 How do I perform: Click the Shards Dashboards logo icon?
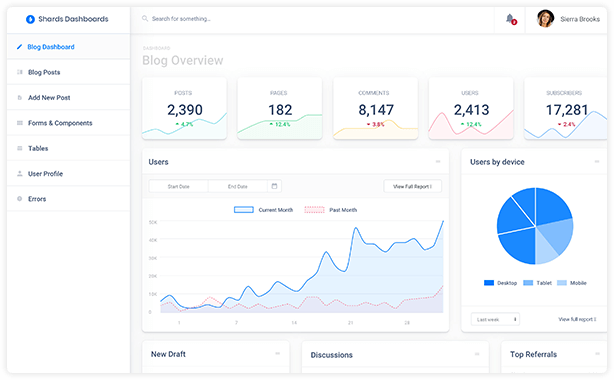click(30, 19)
